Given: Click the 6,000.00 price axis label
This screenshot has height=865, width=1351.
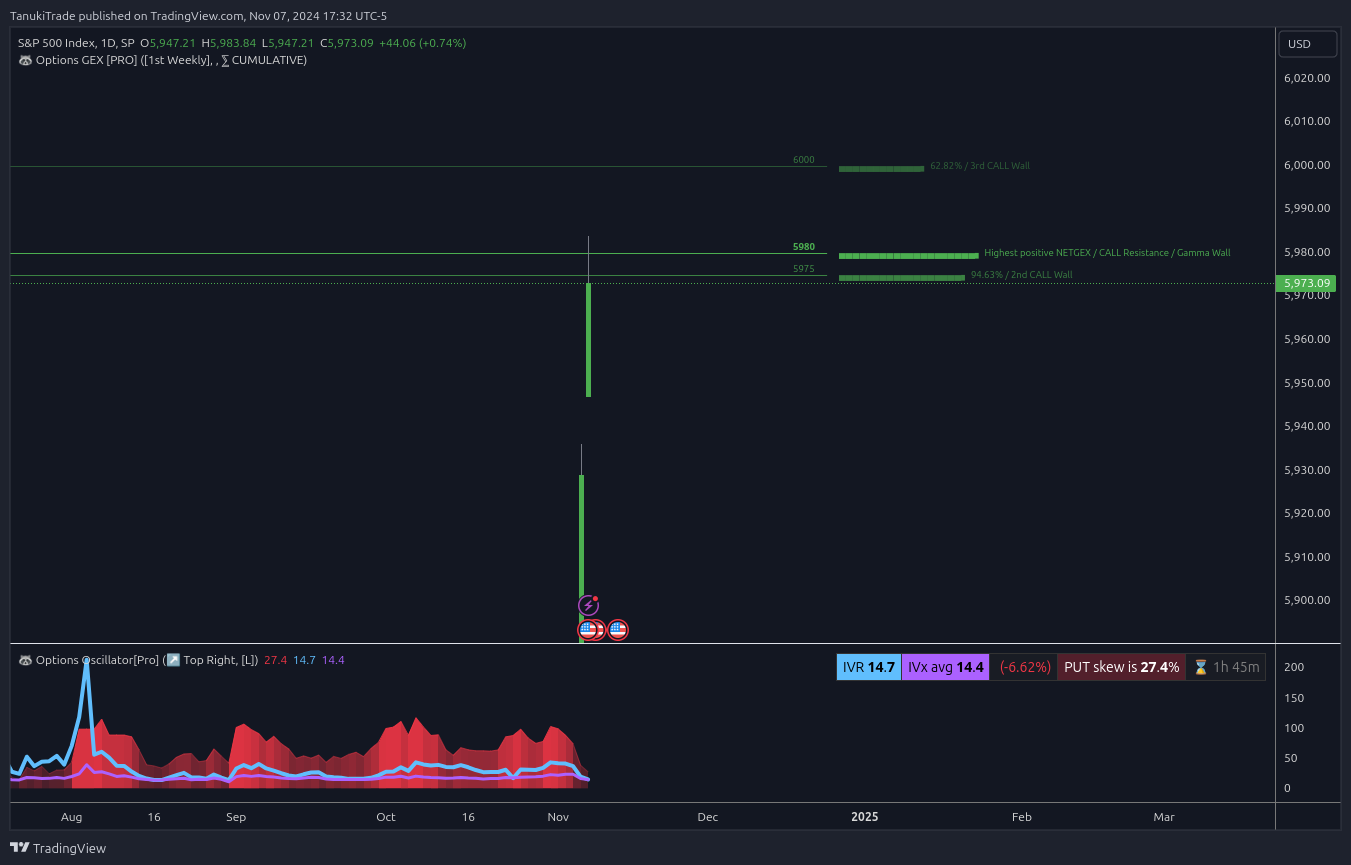Looking at the screenshot, I should pyautogui.click(x=1307, y=165).
